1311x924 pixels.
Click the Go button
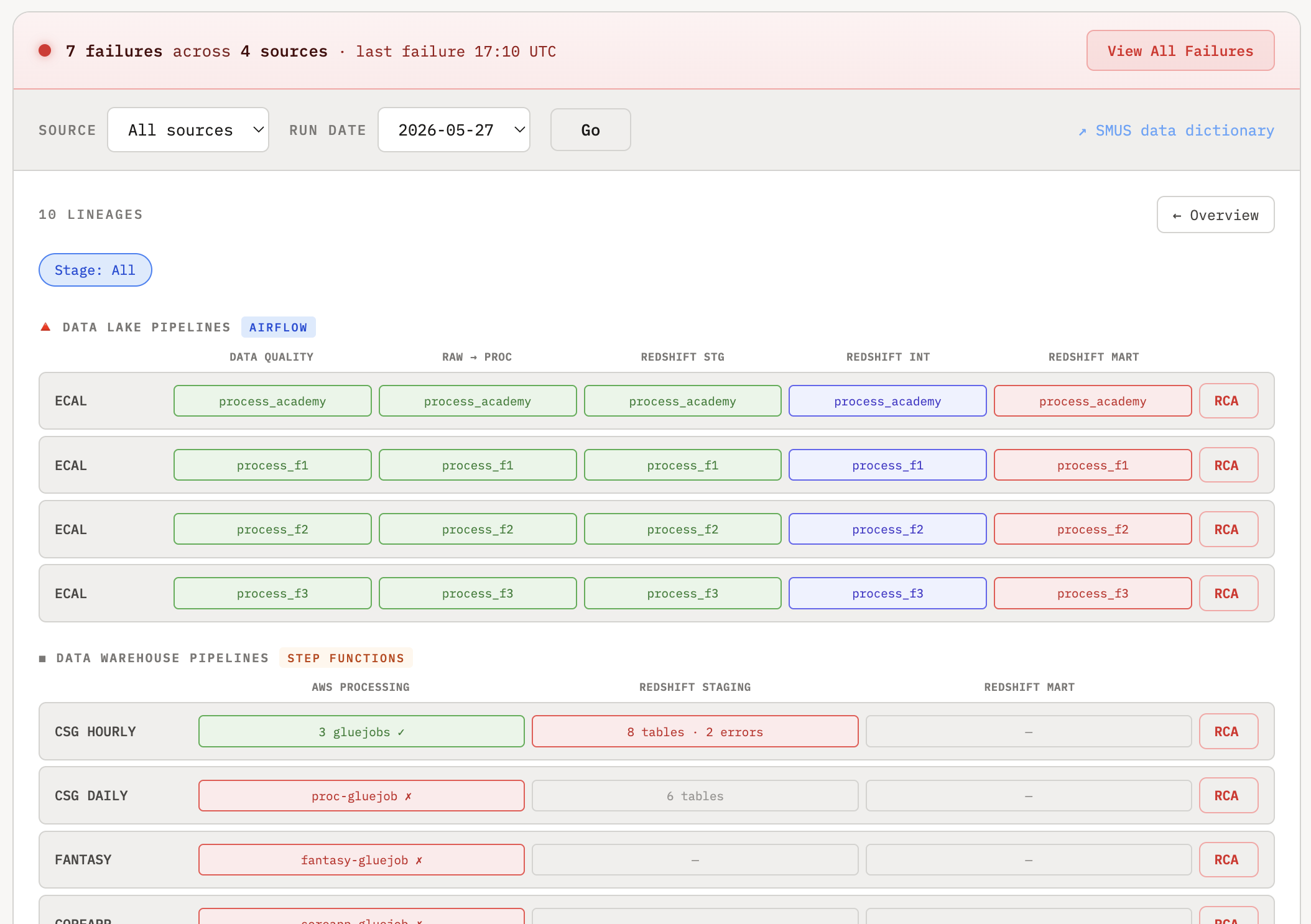(x=590, y=130)
